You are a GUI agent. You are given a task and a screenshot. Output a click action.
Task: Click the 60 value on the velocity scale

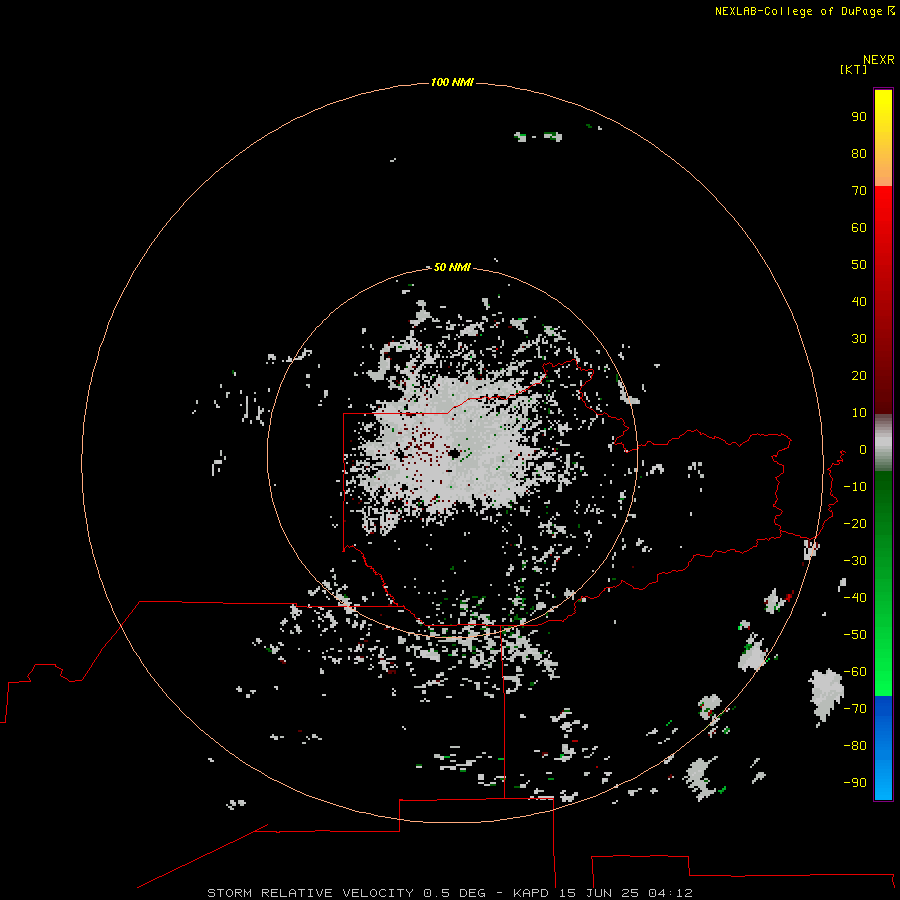[x=859, y=227]
